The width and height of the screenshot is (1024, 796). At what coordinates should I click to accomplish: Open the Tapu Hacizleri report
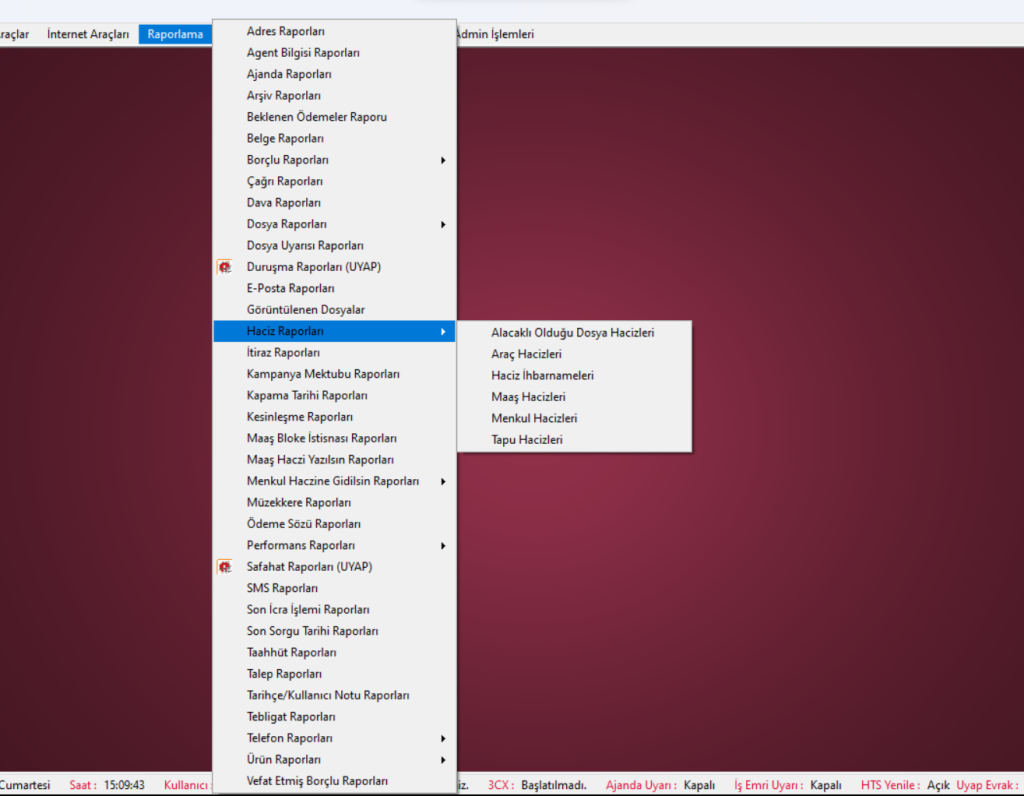tap(526, 439)
